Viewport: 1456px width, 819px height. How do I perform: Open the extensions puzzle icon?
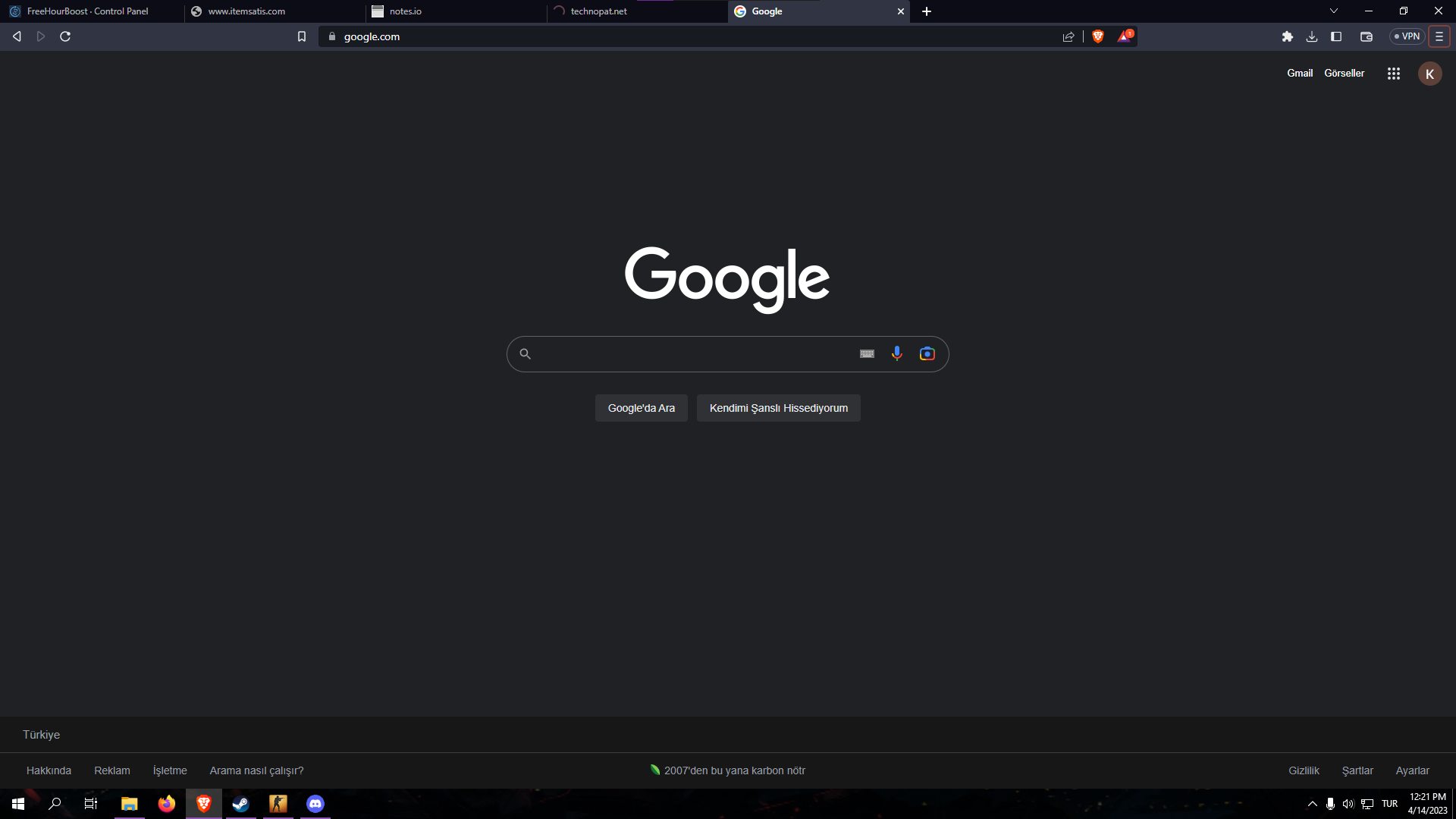coord(1287,36)
